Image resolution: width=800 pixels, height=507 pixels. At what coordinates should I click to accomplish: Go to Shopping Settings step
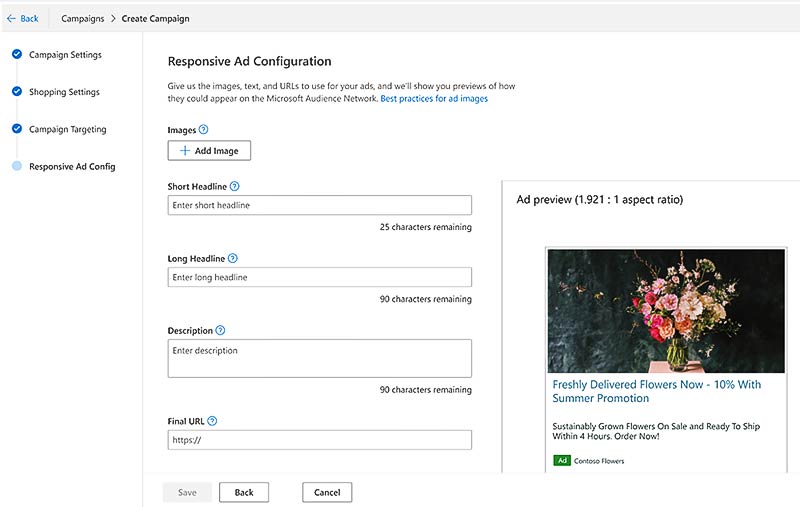click(x=64, y=92)
